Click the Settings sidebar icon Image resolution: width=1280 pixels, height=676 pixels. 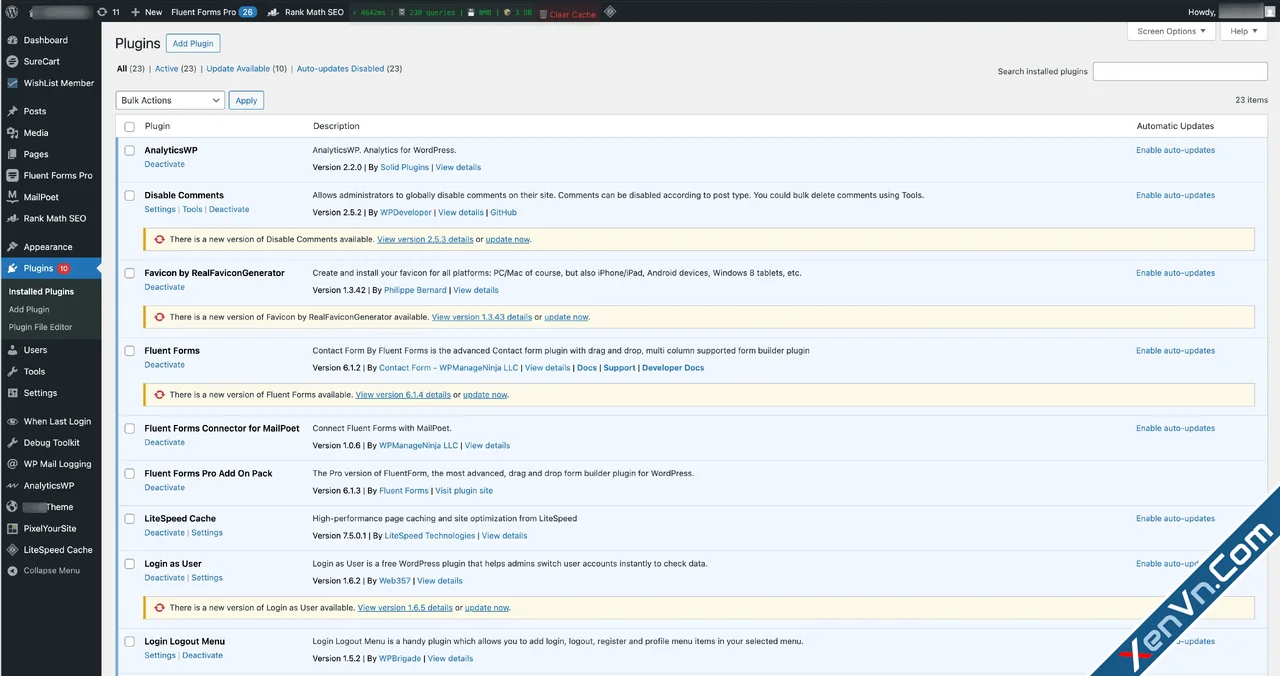coord(12,393)
